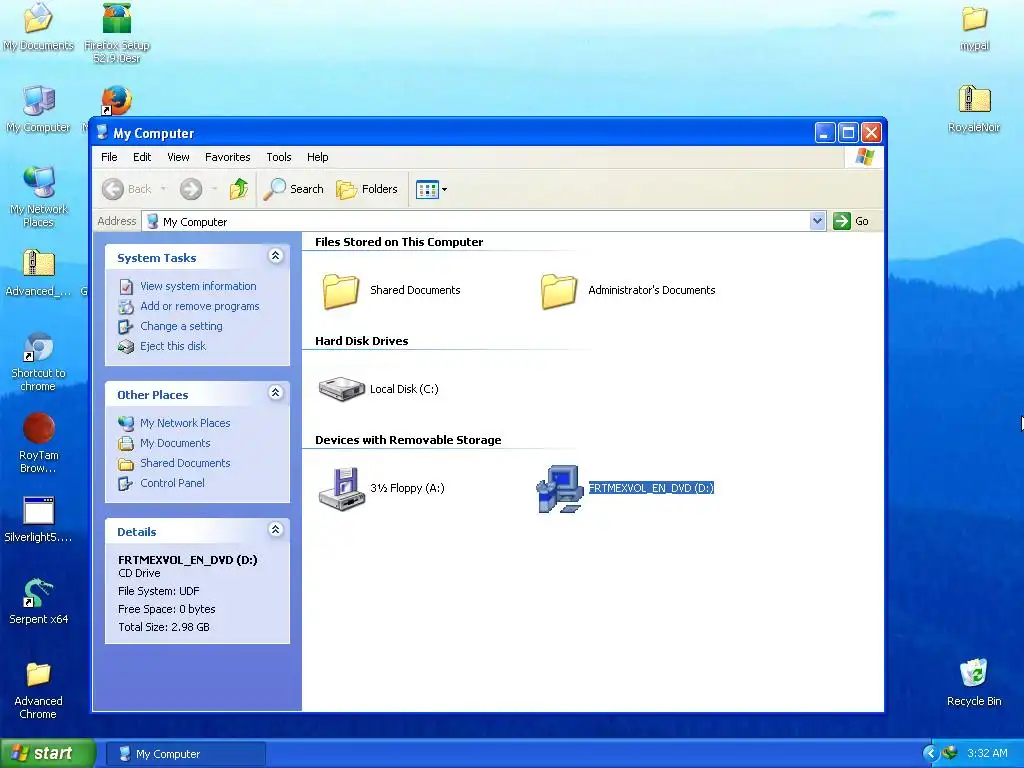Click the Start button
1024x768 pixels.
[48, 753]
